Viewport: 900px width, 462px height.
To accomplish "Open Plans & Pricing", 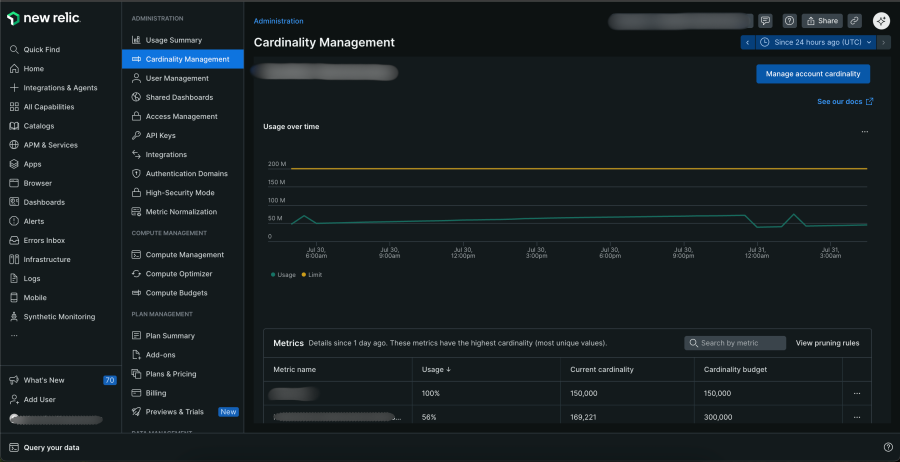I will pos(164,374).
